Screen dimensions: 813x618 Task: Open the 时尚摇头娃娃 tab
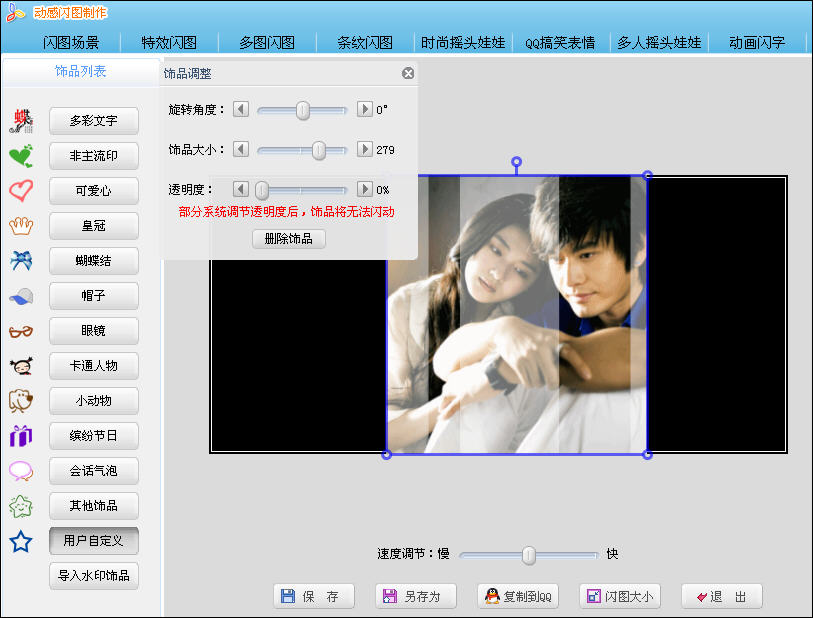click(463, 43)
